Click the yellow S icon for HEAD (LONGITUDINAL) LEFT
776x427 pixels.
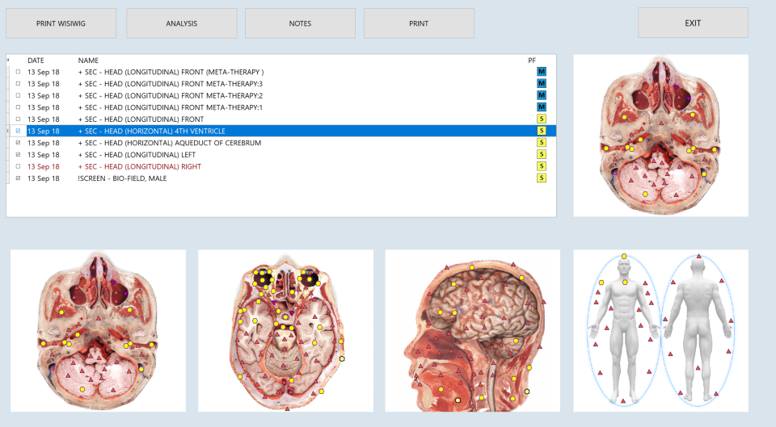[541, 155]
